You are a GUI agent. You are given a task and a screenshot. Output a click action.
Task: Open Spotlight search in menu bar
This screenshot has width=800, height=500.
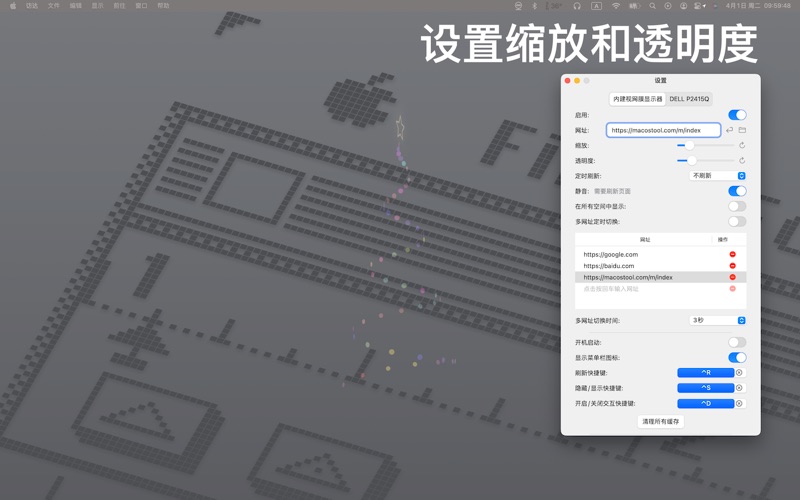coord(653,6)
